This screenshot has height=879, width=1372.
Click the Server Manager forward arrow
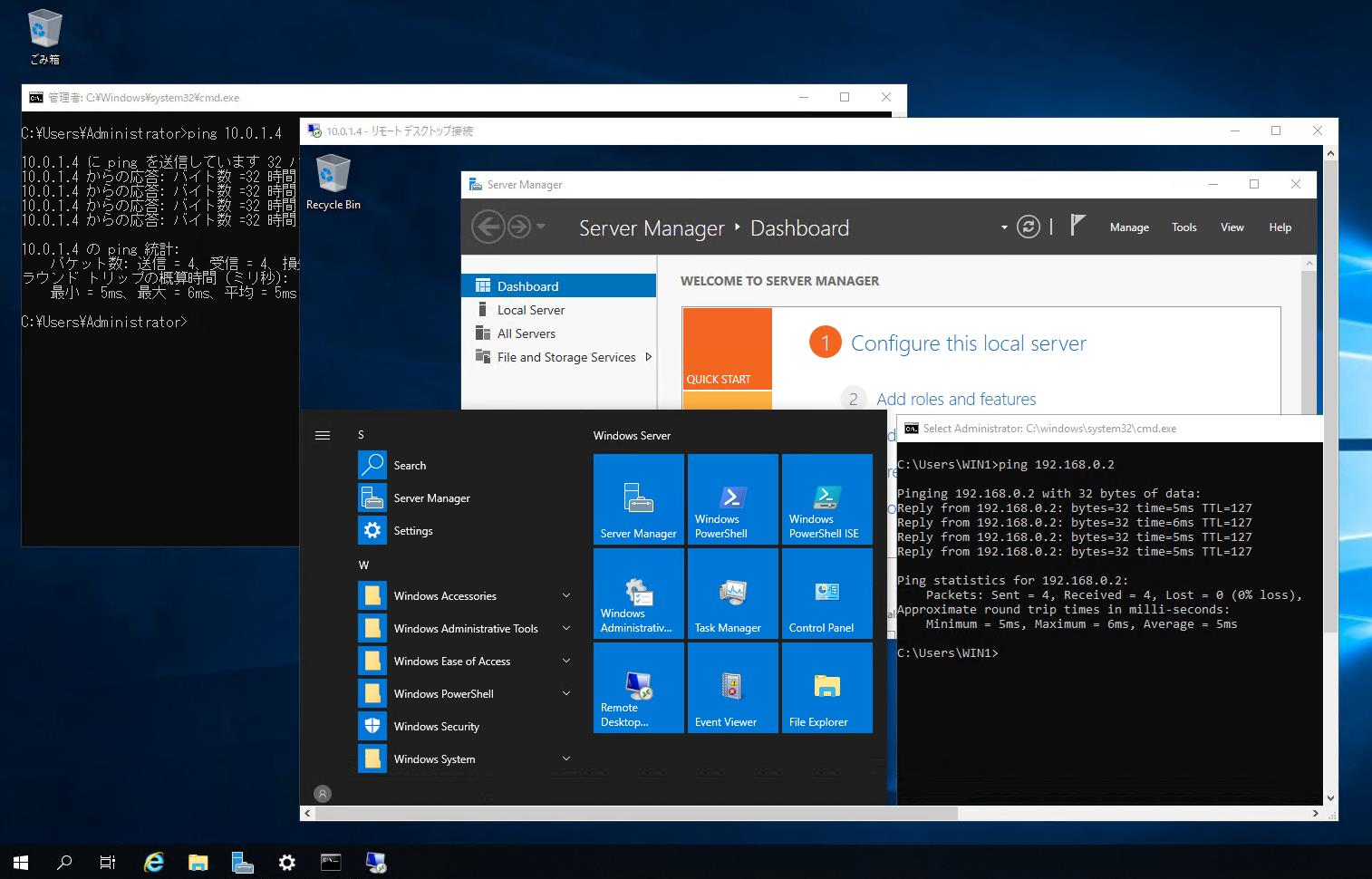pyautogui.click(x=518, y=227)
